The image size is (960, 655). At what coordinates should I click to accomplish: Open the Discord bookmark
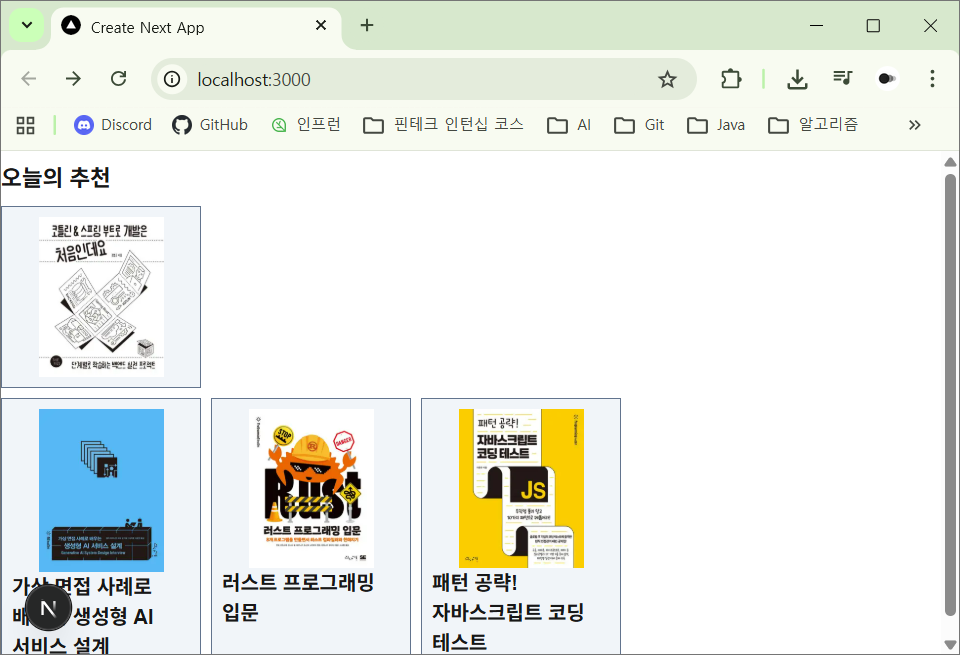[113, 125]
